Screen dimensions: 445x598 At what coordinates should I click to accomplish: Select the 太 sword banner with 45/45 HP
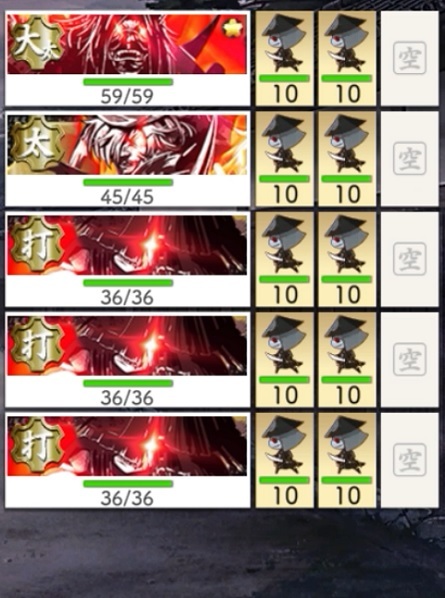(x=127, y=159)
